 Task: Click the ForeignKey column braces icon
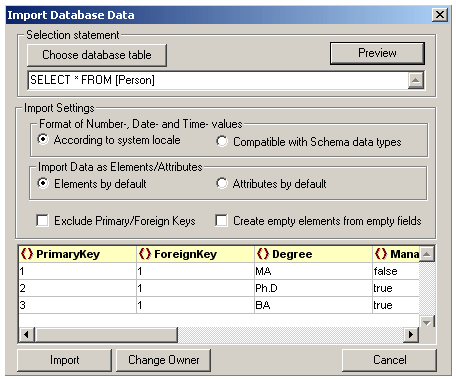pos(145,254)
